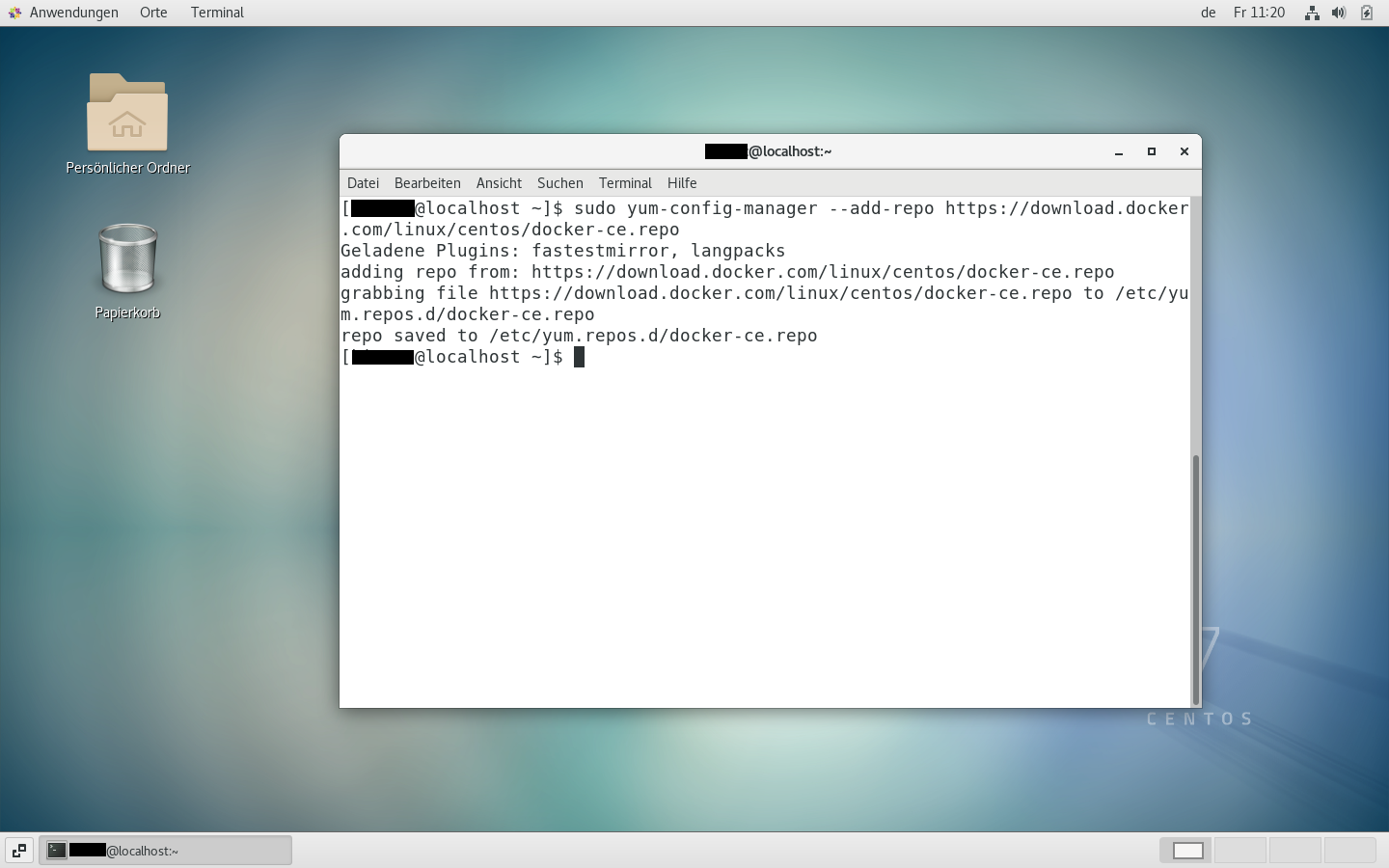Open the Ansicht menu
This screenshot has width=1389, height=868.
499,183
